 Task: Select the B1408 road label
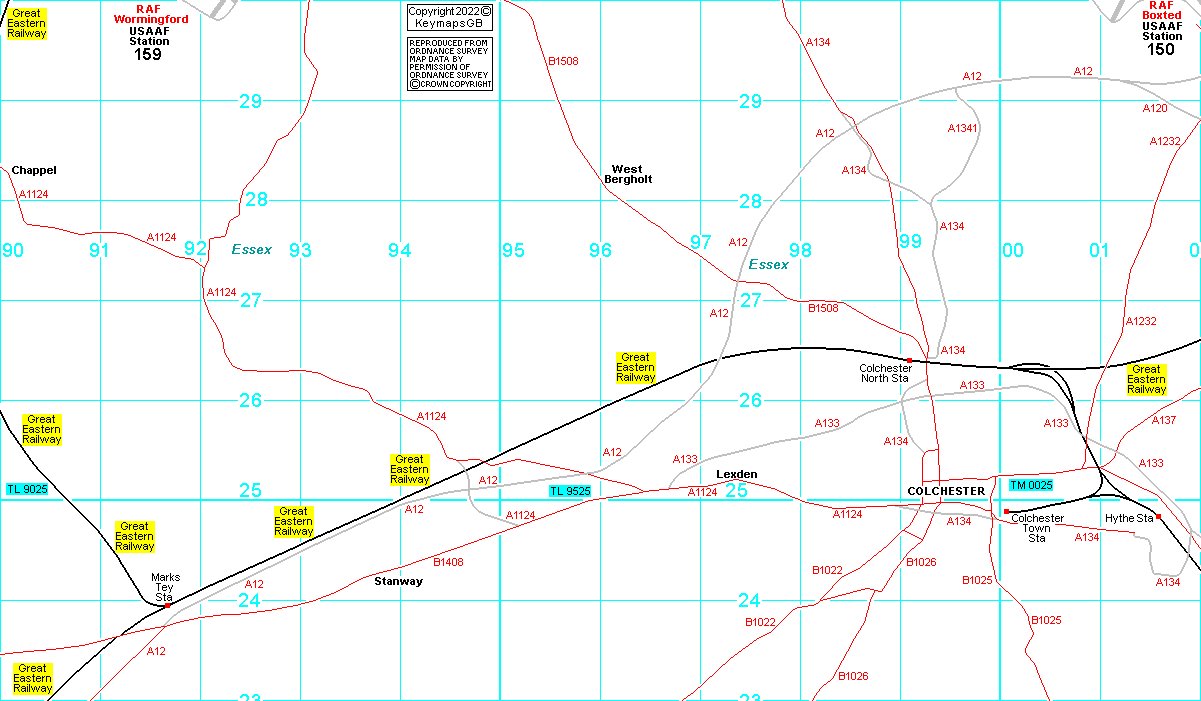coord(448,562)
